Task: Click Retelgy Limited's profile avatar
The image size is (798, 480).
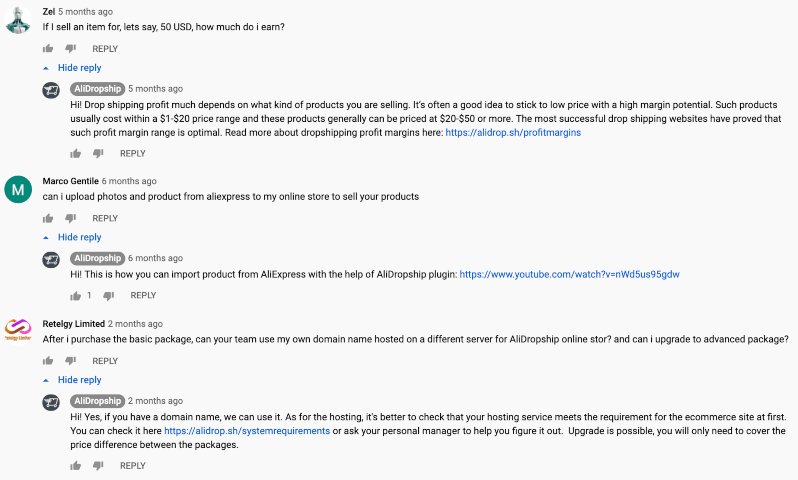Action: click(18, 330)
